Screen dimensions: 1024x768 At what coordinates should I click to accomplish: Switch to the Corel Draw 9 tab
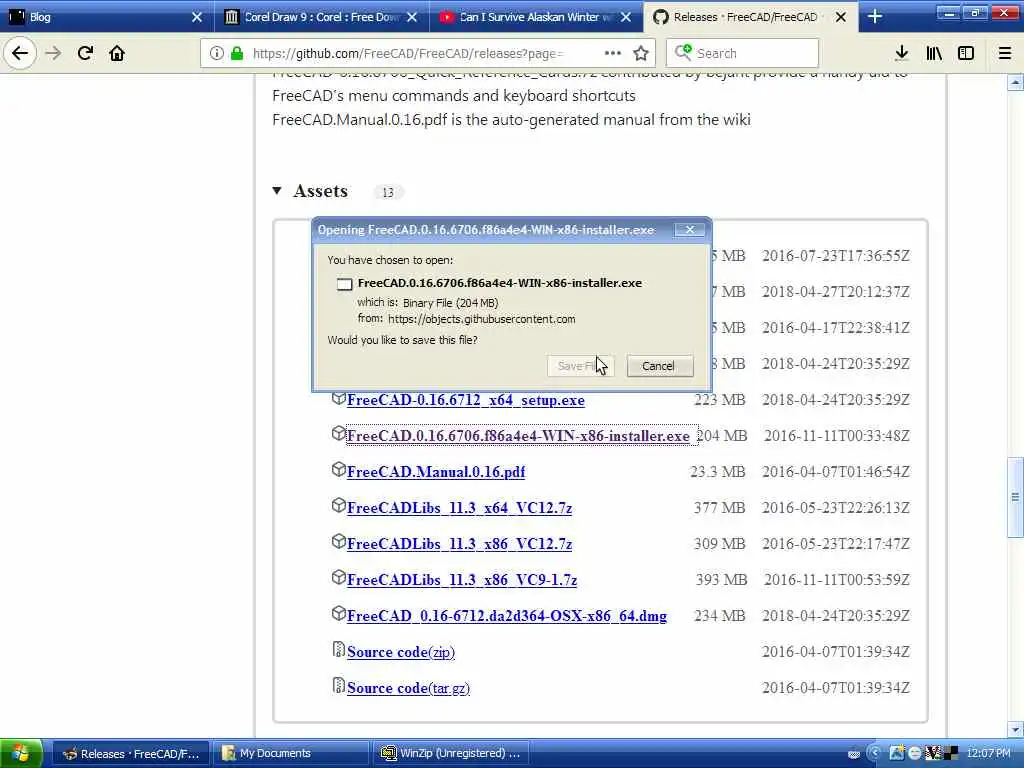click(322, 17)
